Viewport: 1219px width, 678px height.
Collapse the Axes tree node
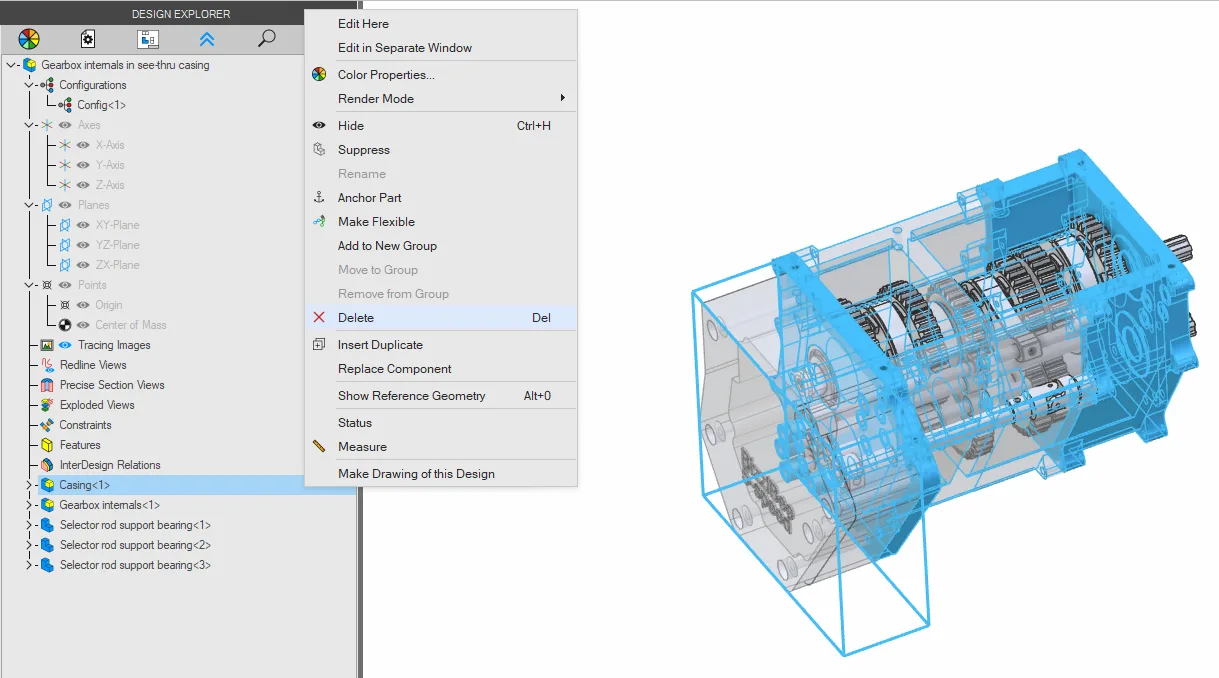(29, 125)
